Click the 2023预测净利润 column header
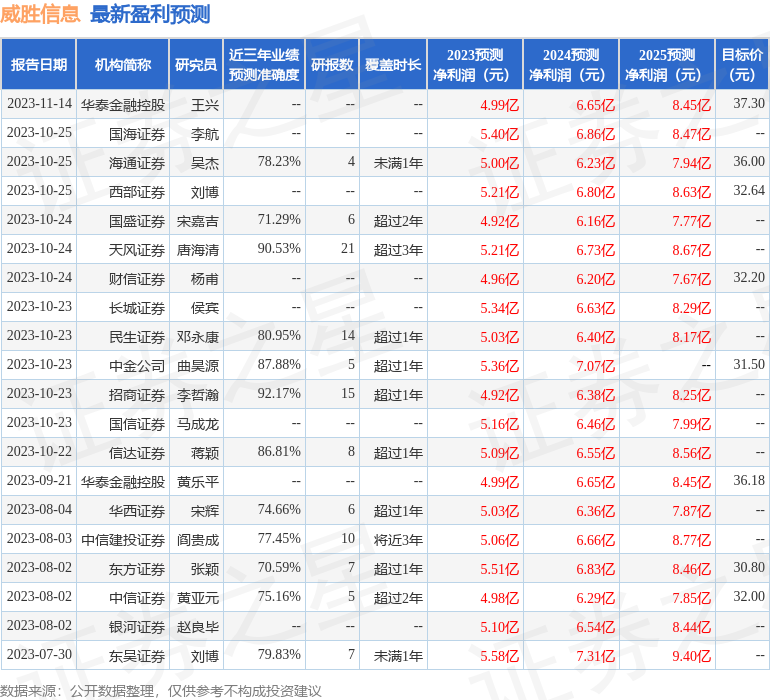This screenshot has width=770, height=700. click(475, 64)
